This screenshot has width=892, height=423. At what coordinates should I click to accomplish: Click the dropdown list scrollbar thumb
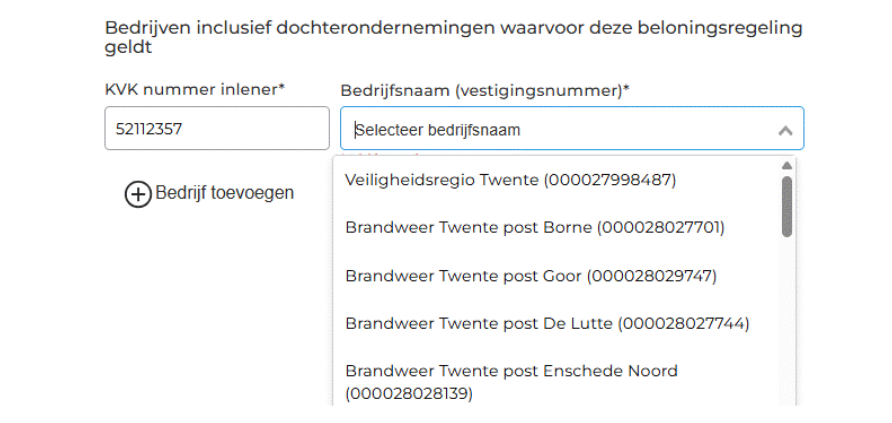click(x=787, y=206)
